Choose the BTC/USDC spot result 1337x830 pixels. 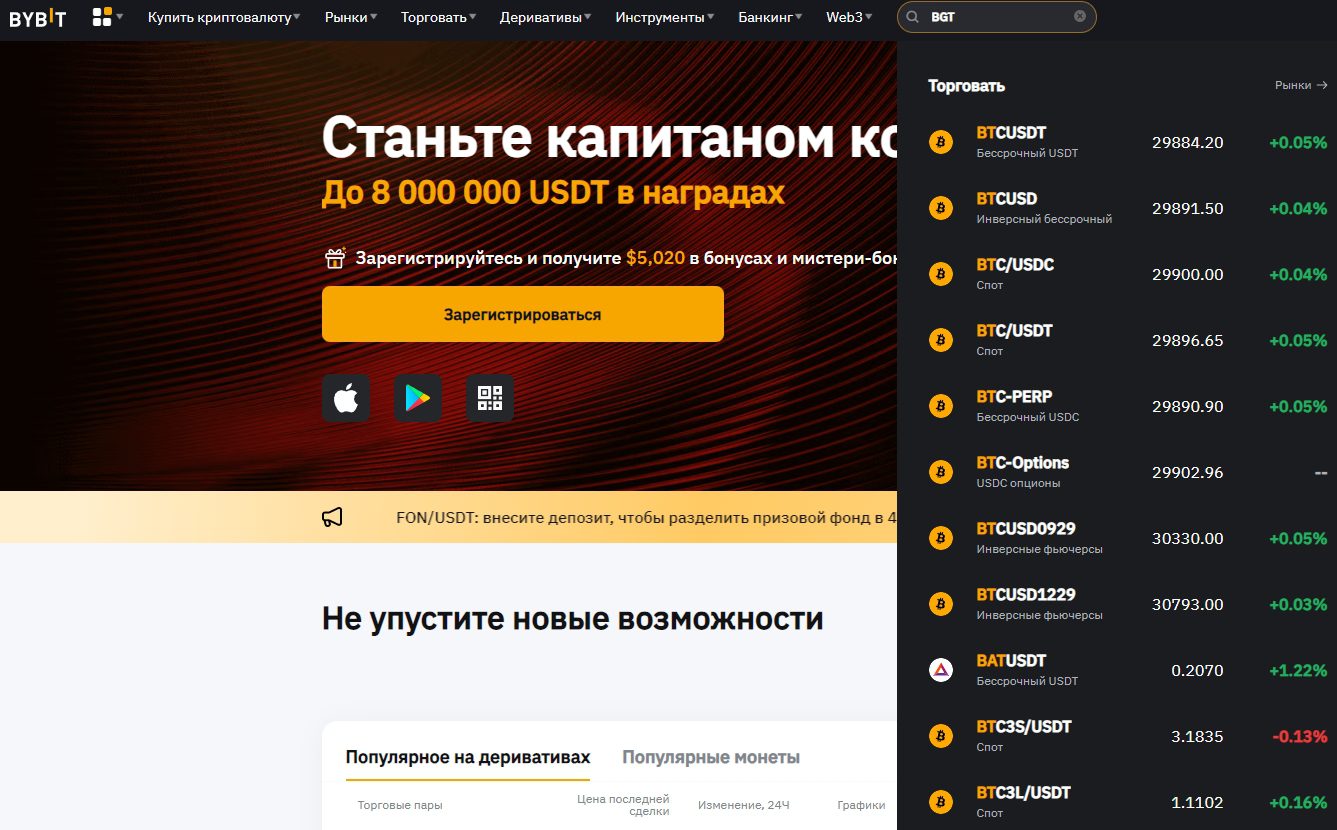click(1117, 274)
